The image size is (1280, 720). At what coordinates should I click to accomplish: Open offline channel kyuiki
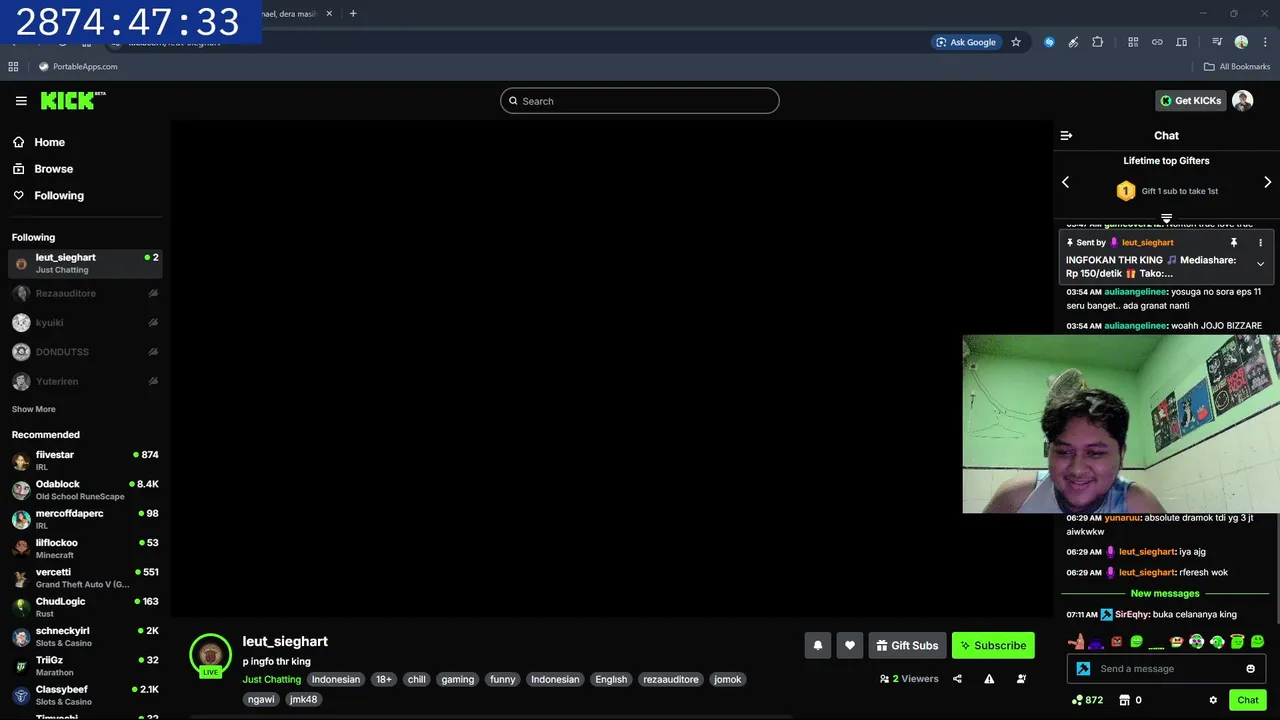85,323
